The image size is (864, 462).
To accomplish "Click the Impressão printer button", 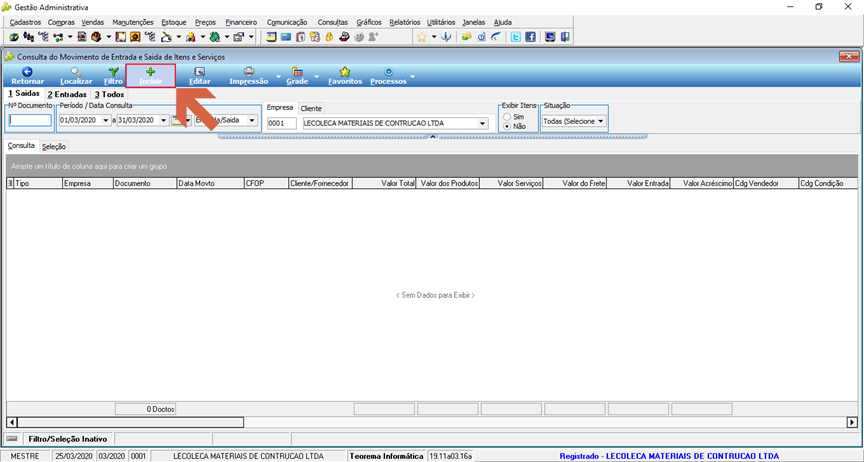I will (x=249, y=76).
